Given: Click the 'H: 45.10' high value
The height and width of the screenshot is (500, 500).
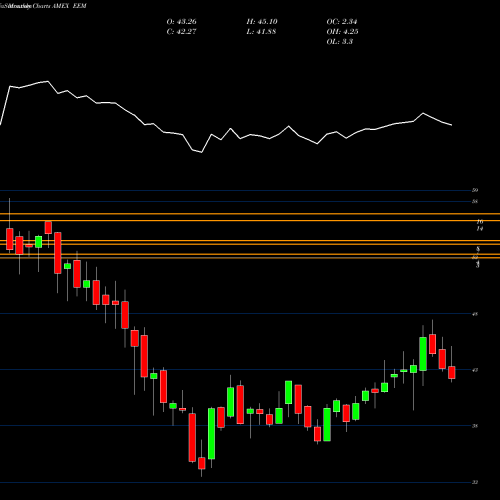Looking at the screenshot, I should point(262,22).
